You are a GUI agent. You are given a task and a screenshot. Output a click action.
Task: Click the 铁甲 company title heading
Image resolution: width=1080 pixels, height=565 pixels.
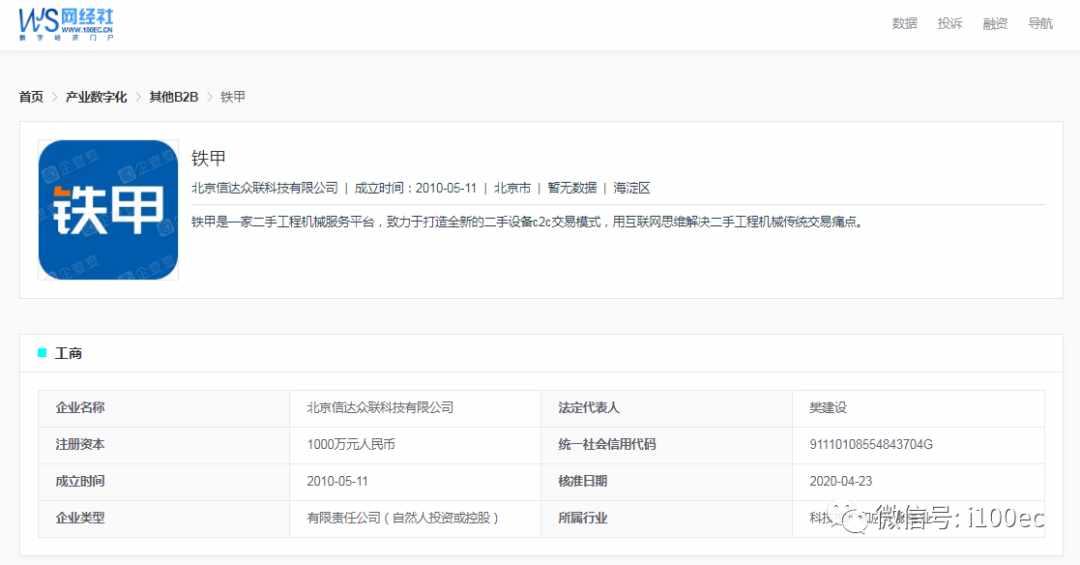[209, 158]
